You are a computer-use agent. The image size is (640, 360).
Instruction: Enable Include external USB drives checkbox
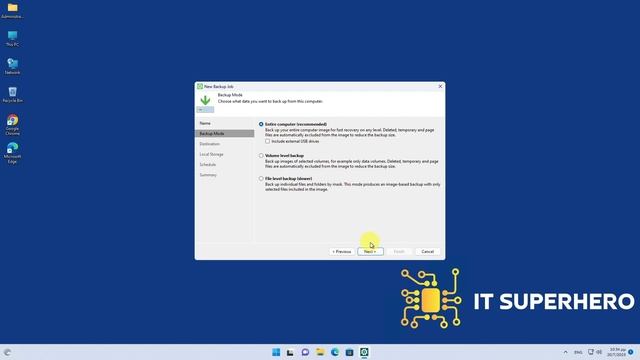click(x=267, y=141)
